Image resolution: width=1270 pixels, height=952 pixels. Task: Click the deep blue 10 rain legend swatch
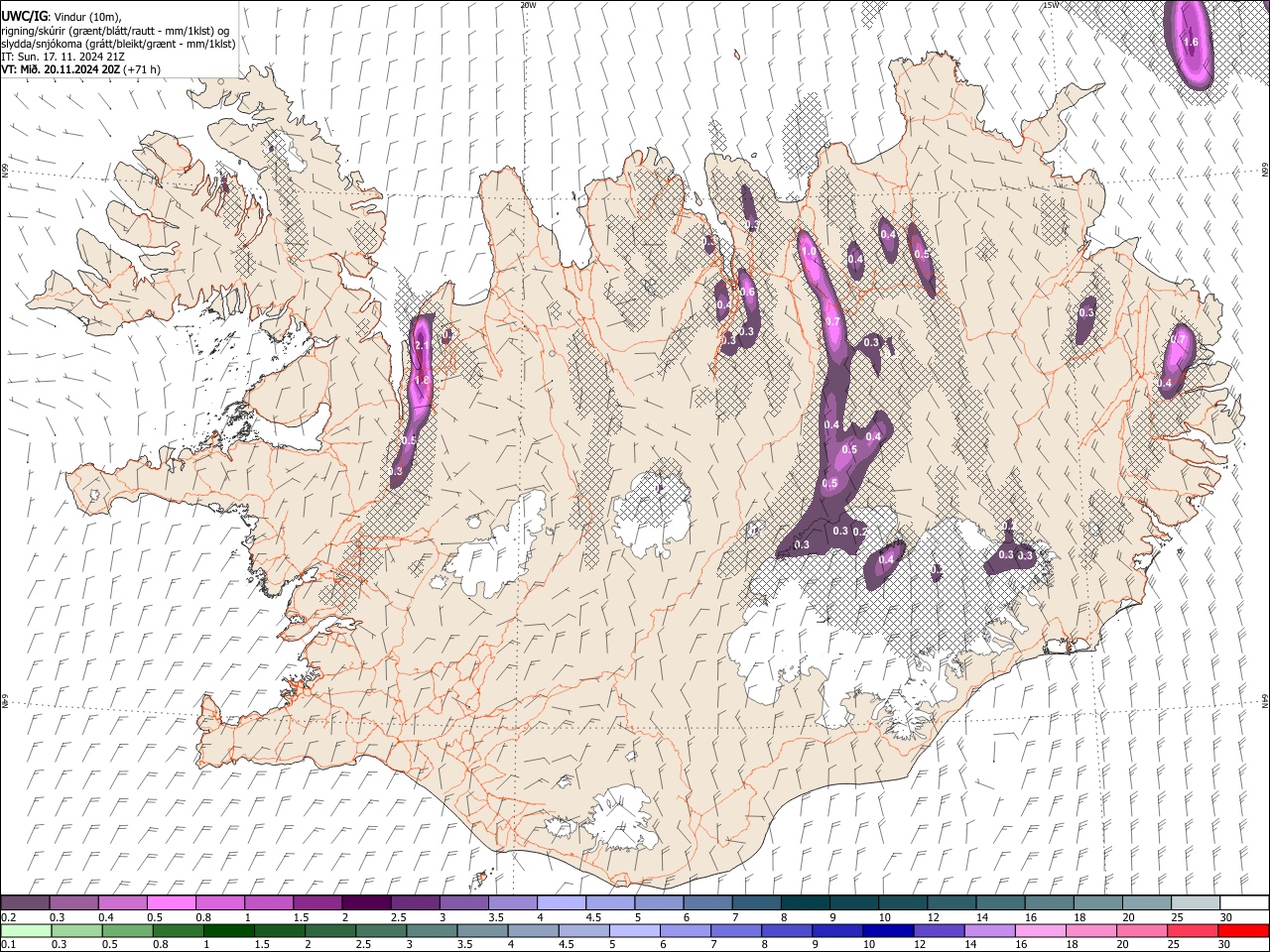[888, 930]
